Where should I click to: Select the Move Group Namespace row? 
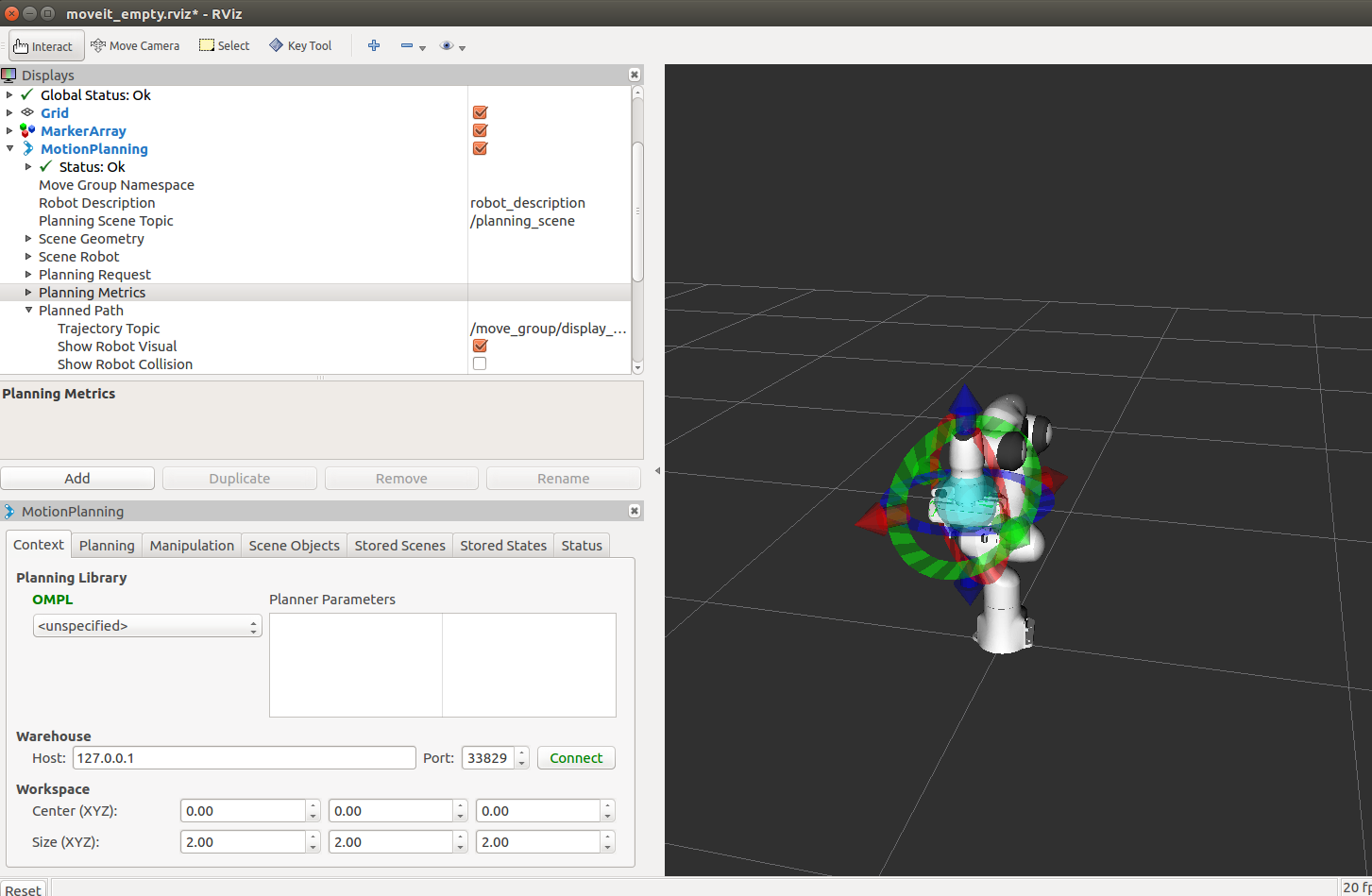tap(315, 185)
